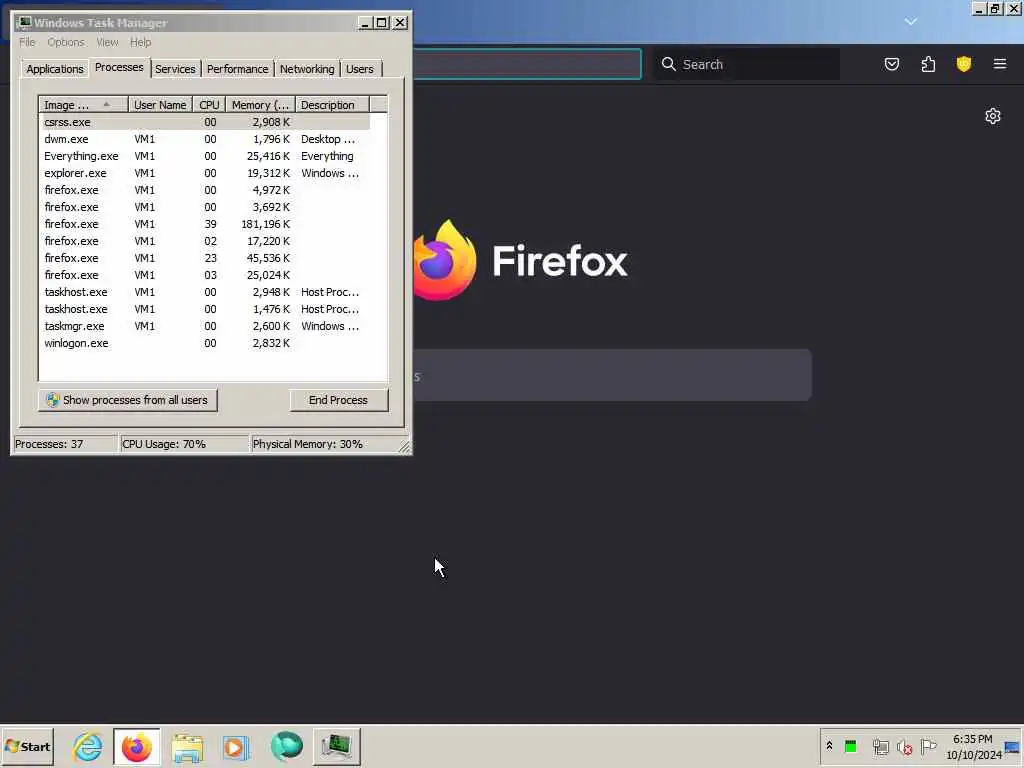Screen dimensions: 1024x768
Task: Open the File menu in Task Manager
Action: [x=27, y=42]
